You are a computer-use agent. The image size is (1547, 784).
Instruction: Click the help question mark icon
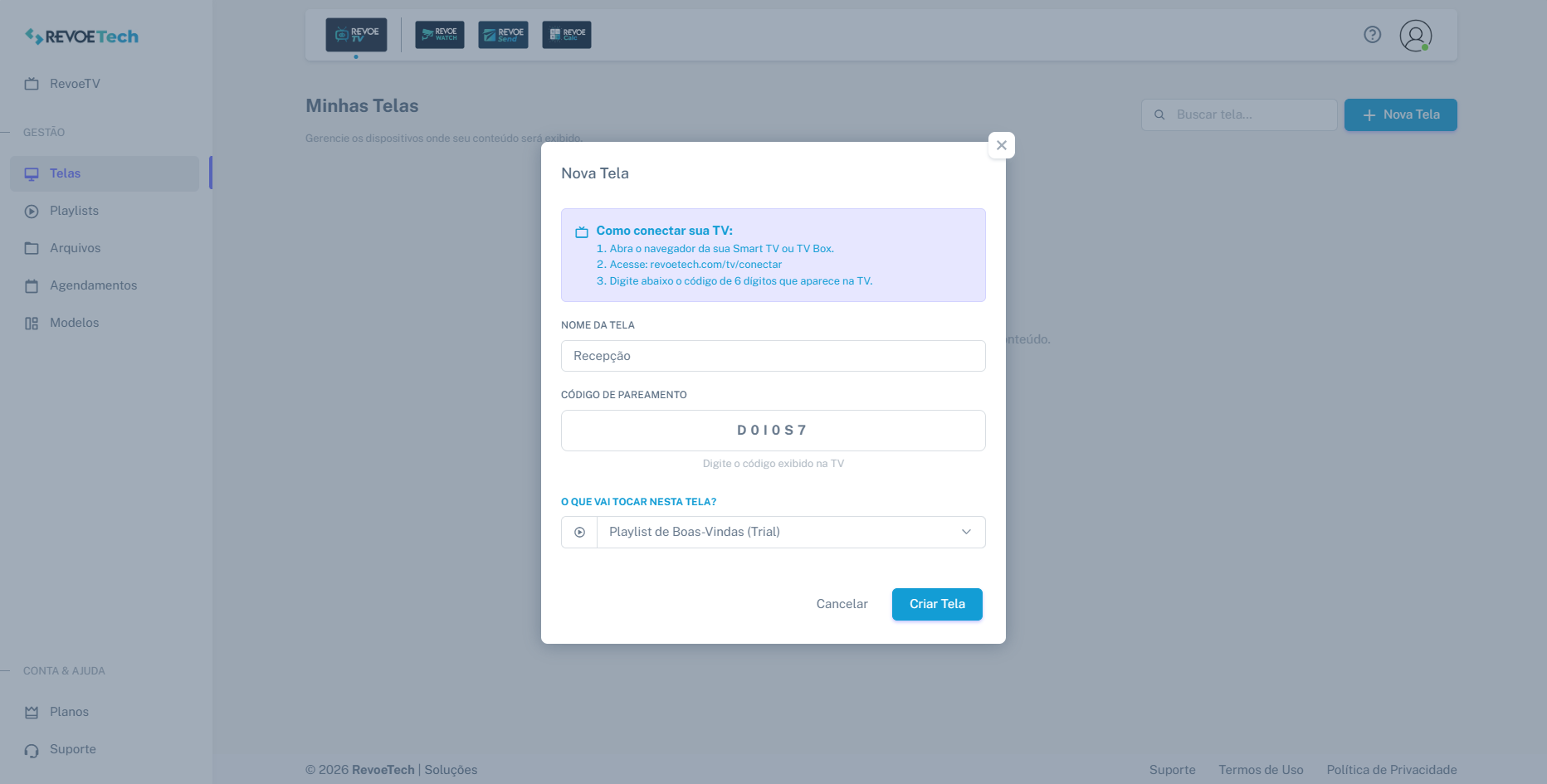[x=1373, y=35]
